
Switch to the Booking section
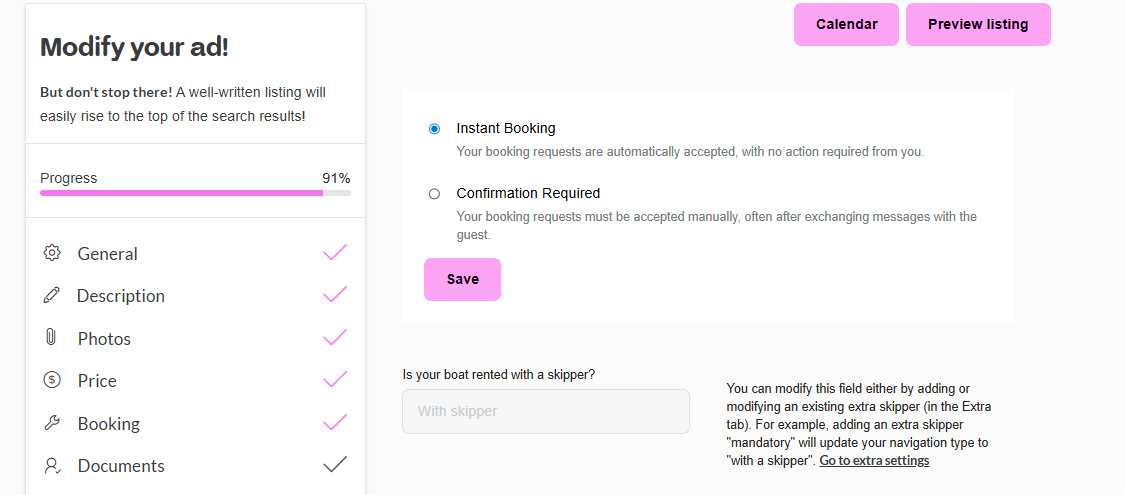[x=108, y=424]
